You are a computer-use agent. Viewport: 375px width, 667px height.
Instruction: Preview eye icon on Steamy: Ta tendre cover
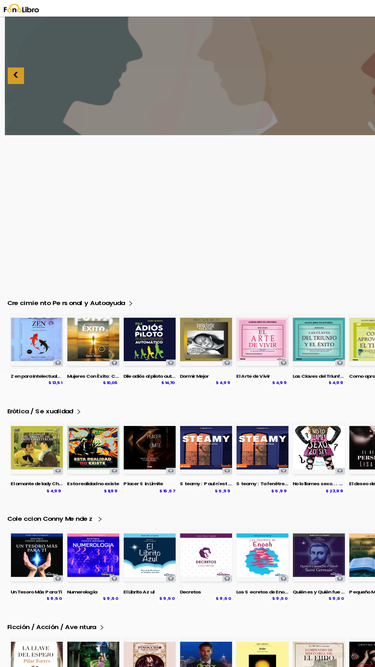click(284, 471)
